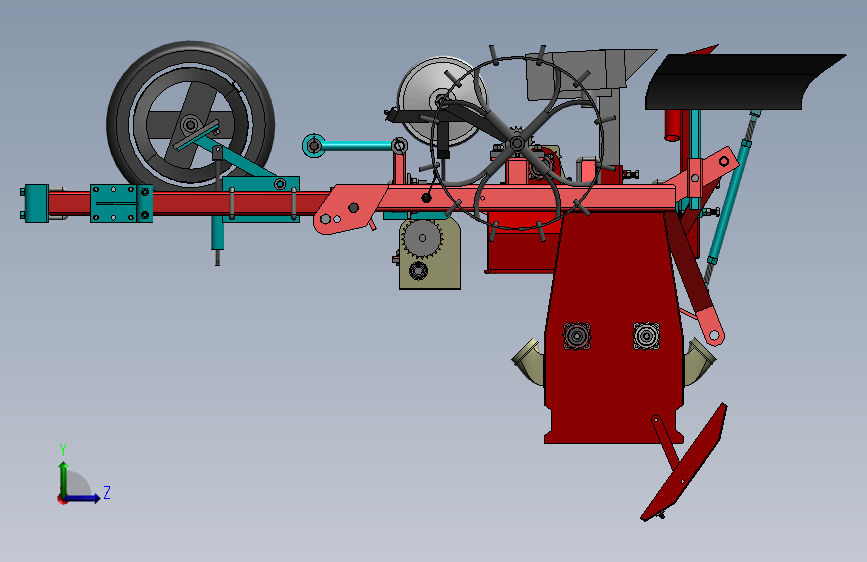Select the left olive elbow pipe outlet
Image resolution: width=867 pixels, height=562 pixels.
529,361
